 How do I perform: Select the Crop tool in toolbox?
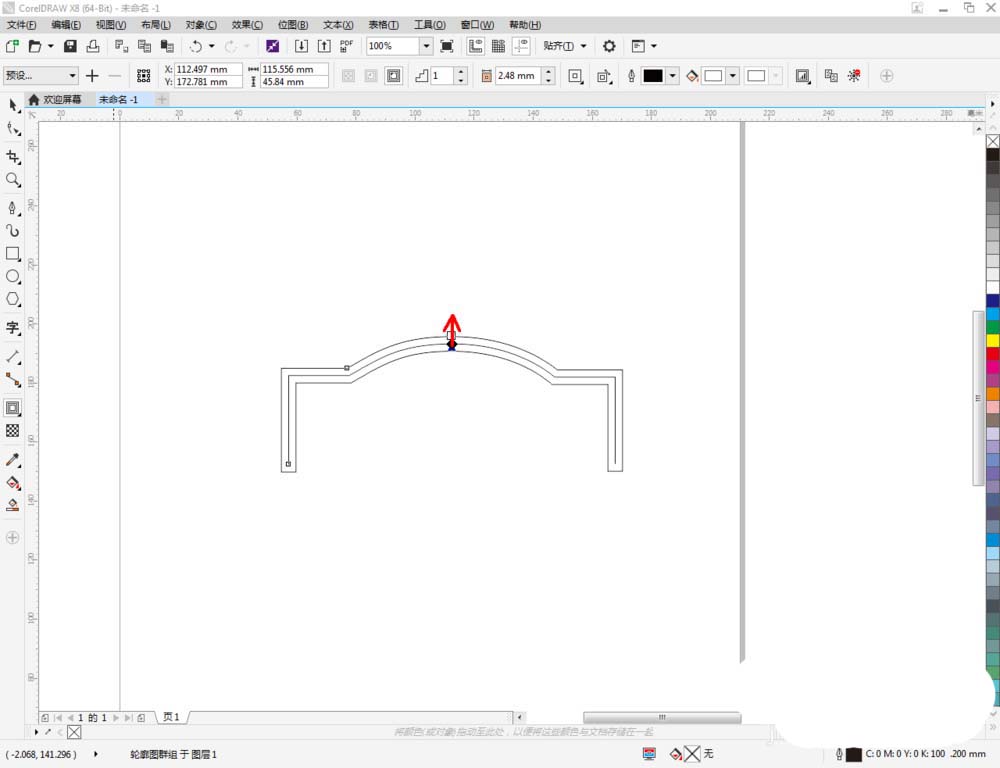click(13, 157)
